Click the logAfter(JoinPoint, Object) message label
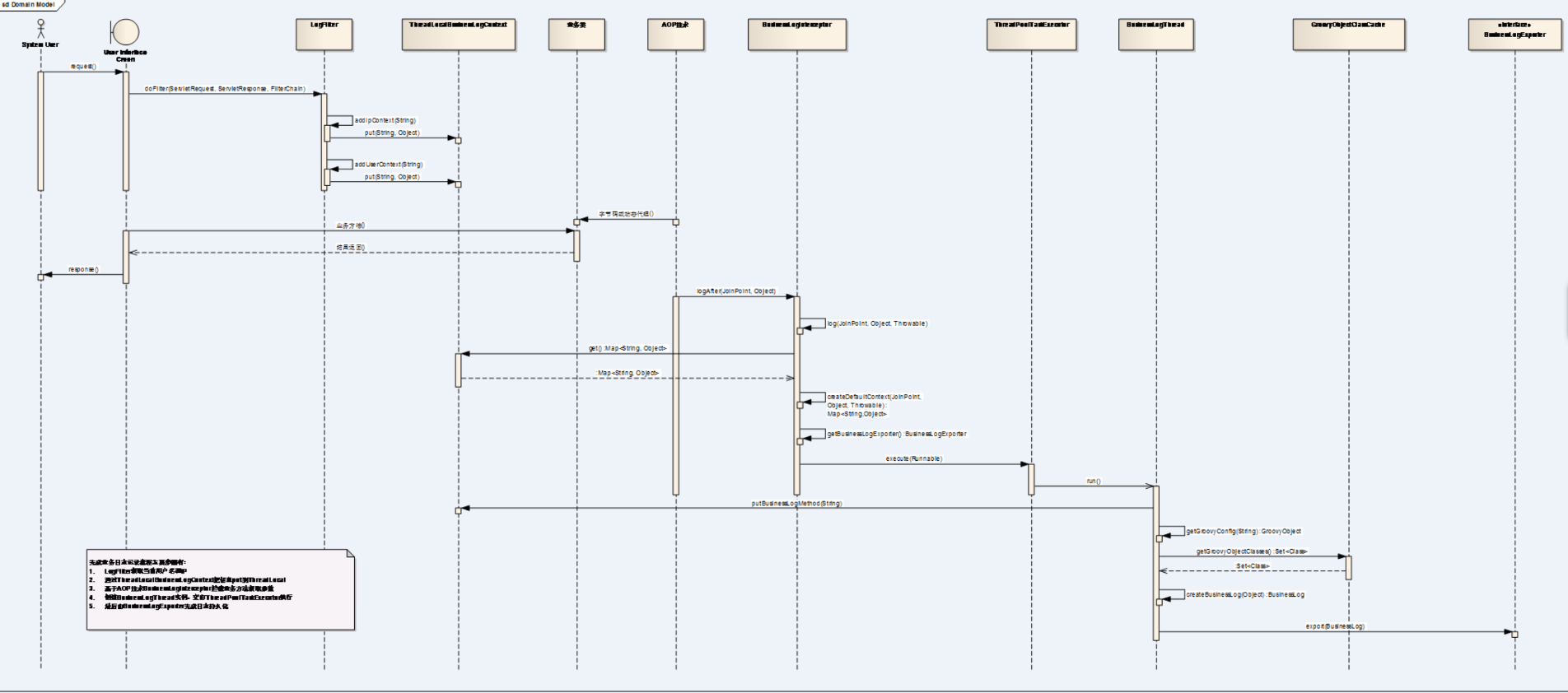The image size is (1568, 693). 736,291
